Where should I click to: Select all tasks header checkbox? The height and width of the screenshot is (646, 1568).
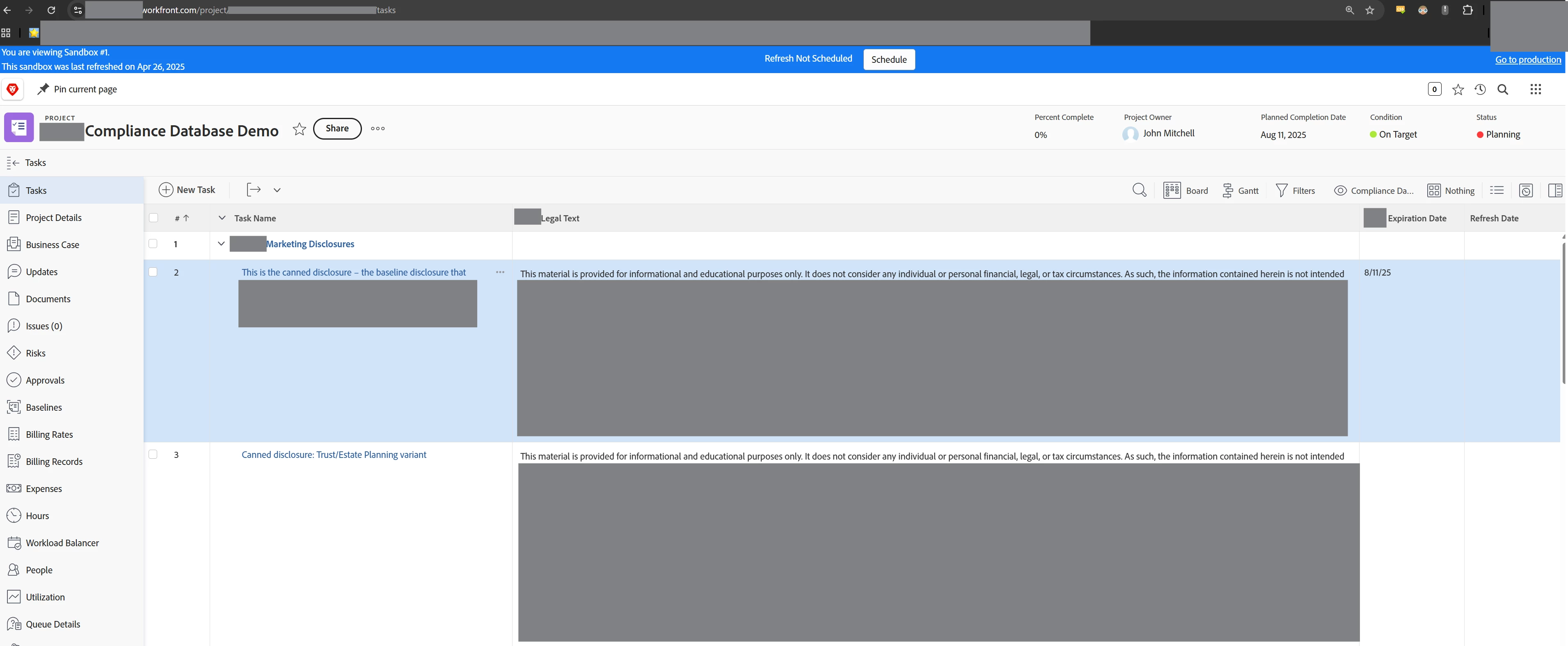click(153, 218)
